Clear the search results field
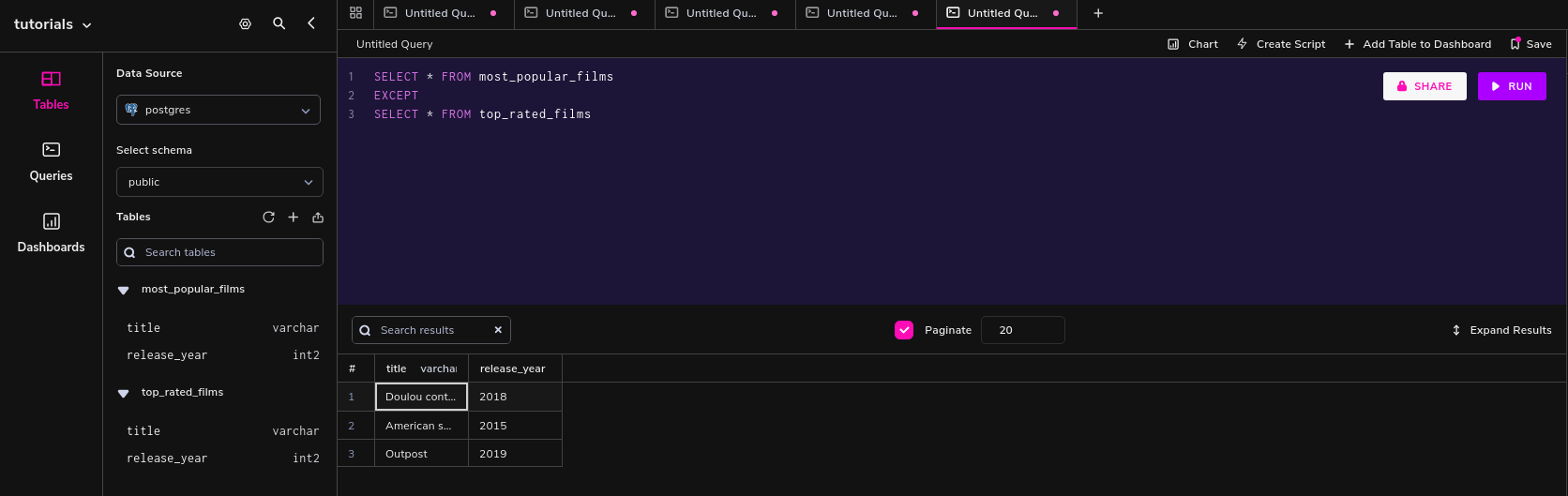 (x=498, y=330)
